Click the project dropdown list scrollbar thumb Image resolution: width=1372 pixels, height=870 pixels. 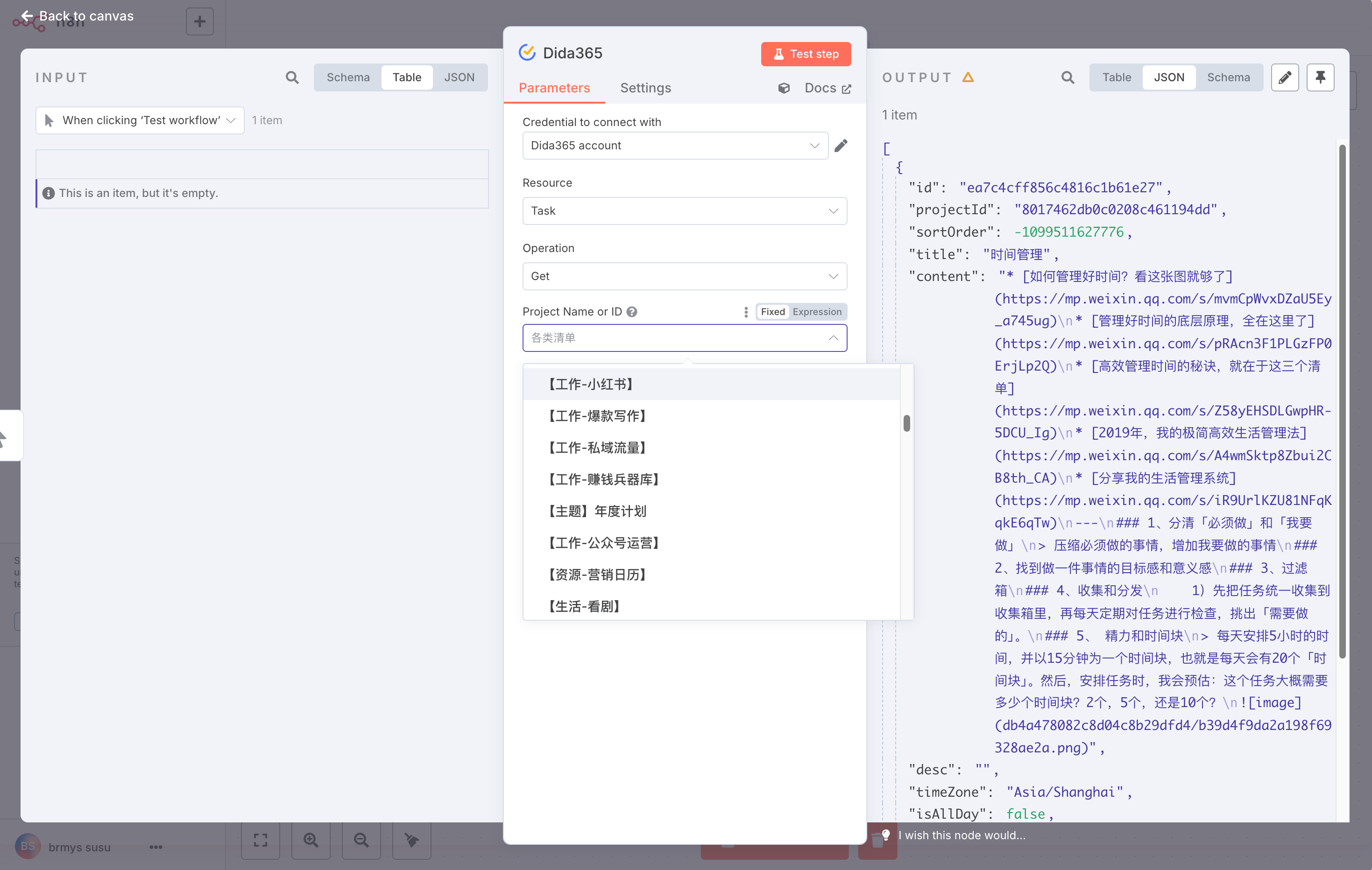coord(906,423)
